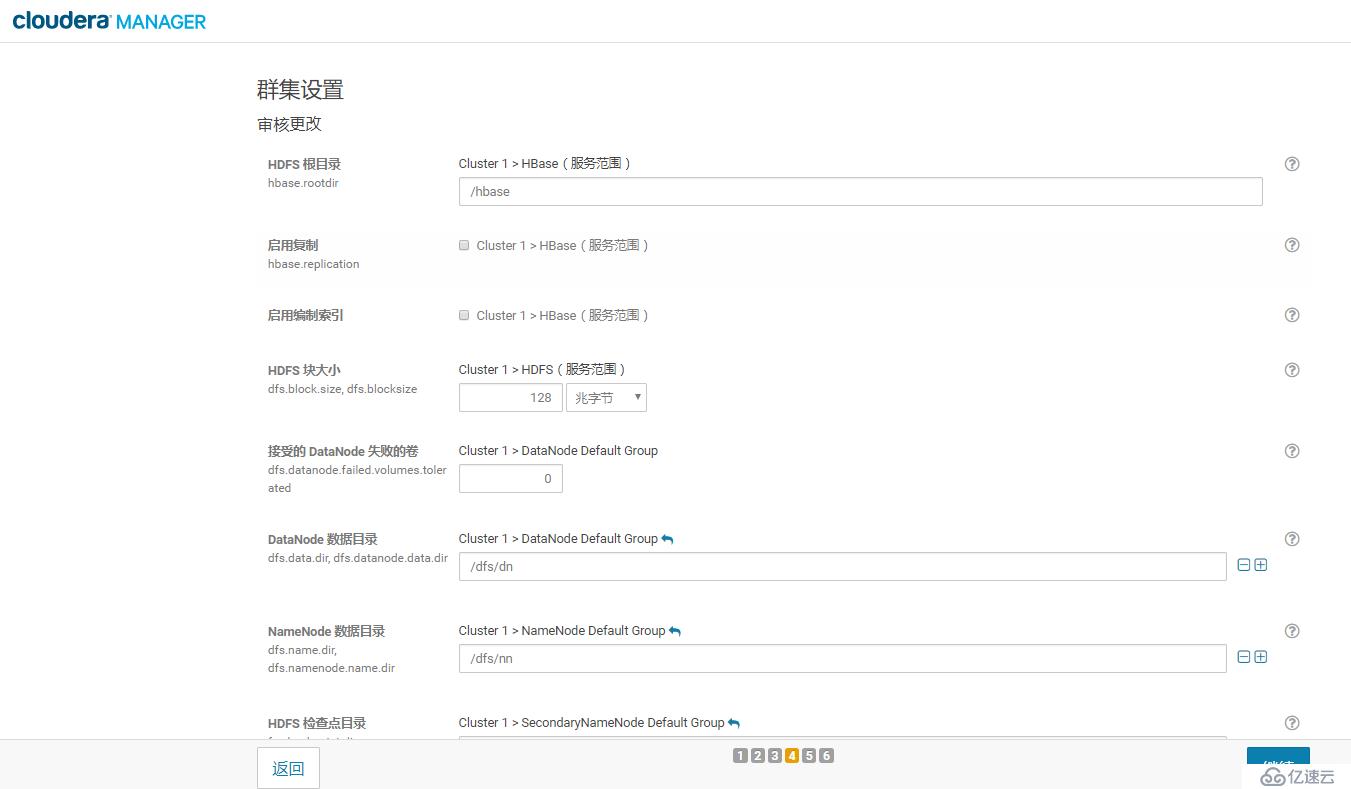Image resolution: width=1351 pixels, height=789 pixels.
Task: Enable 启用复制 checkbox for HBase
Action: pyautogui.click(x=464, y=245)
